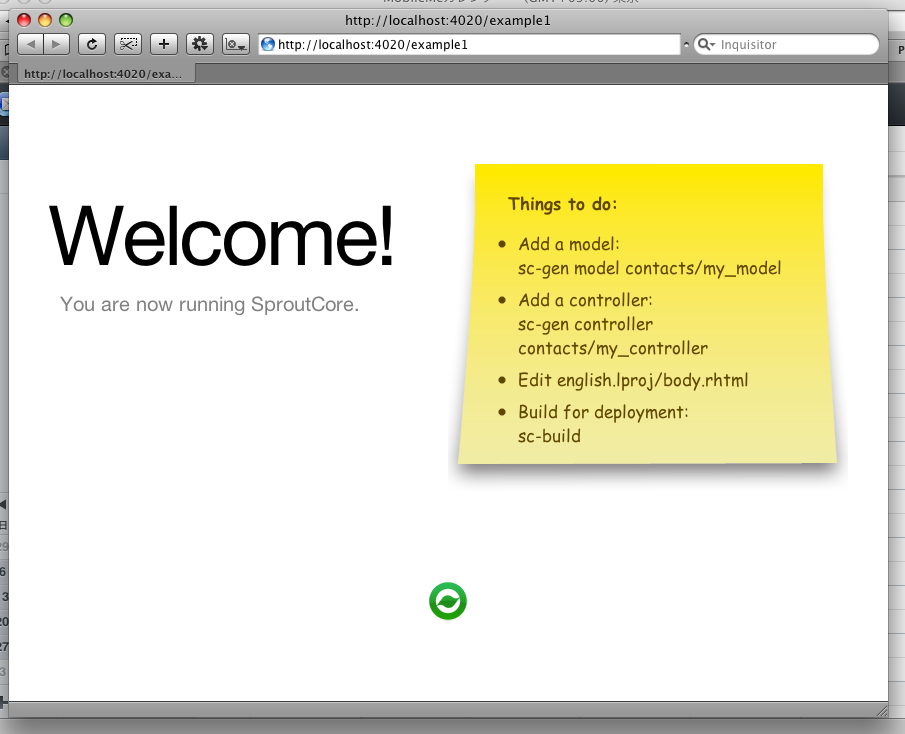905x734 pixels.
Task: Click 'Build for deployment:' list item
Action: click(x=603, y=412)
